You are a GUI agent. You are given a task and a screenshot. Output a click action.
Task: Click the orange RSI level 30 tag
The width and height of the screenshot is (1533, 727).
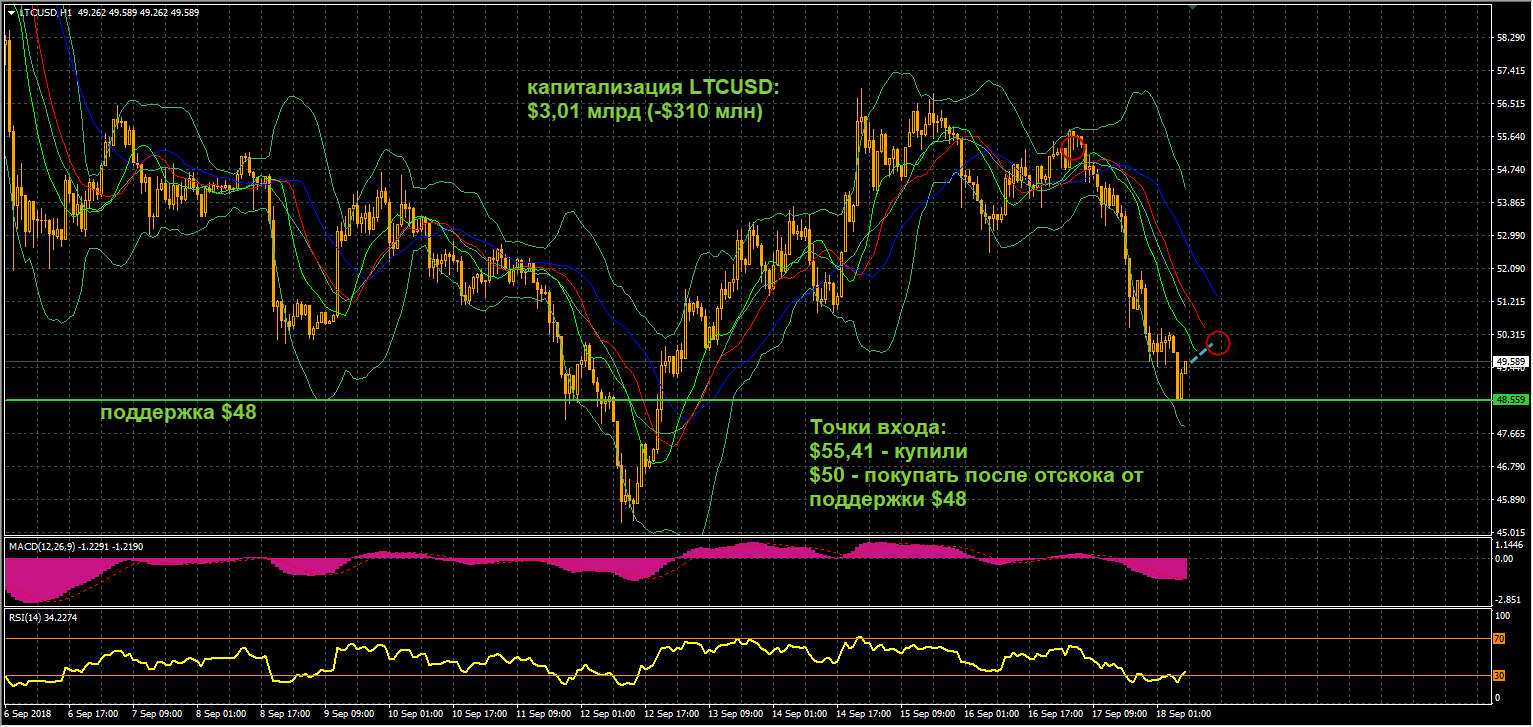point(1500,675)
